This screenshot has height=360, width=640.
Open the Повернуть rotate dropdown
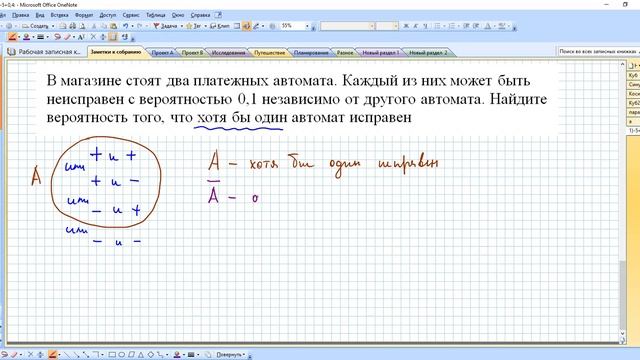point(230,355)
